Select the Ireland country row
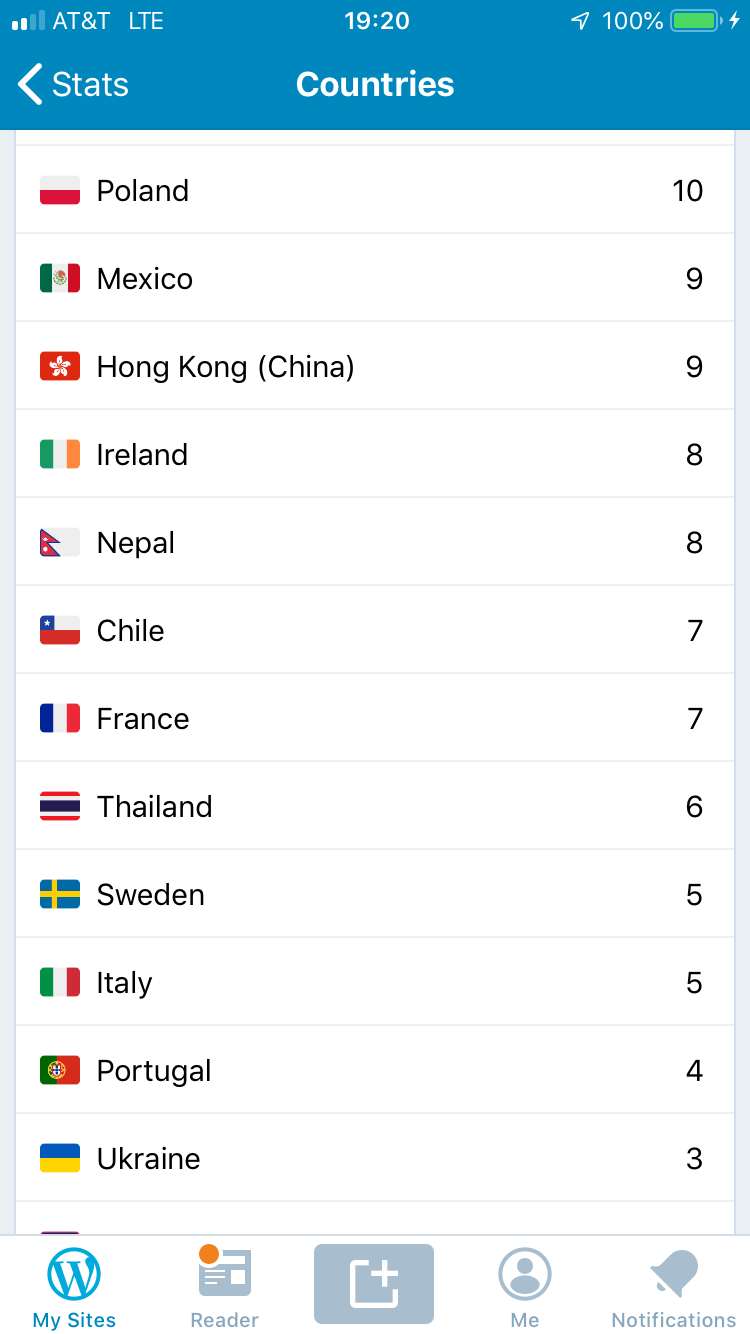This screenshot has height=1334, width=750. click(x=375, y=455)
